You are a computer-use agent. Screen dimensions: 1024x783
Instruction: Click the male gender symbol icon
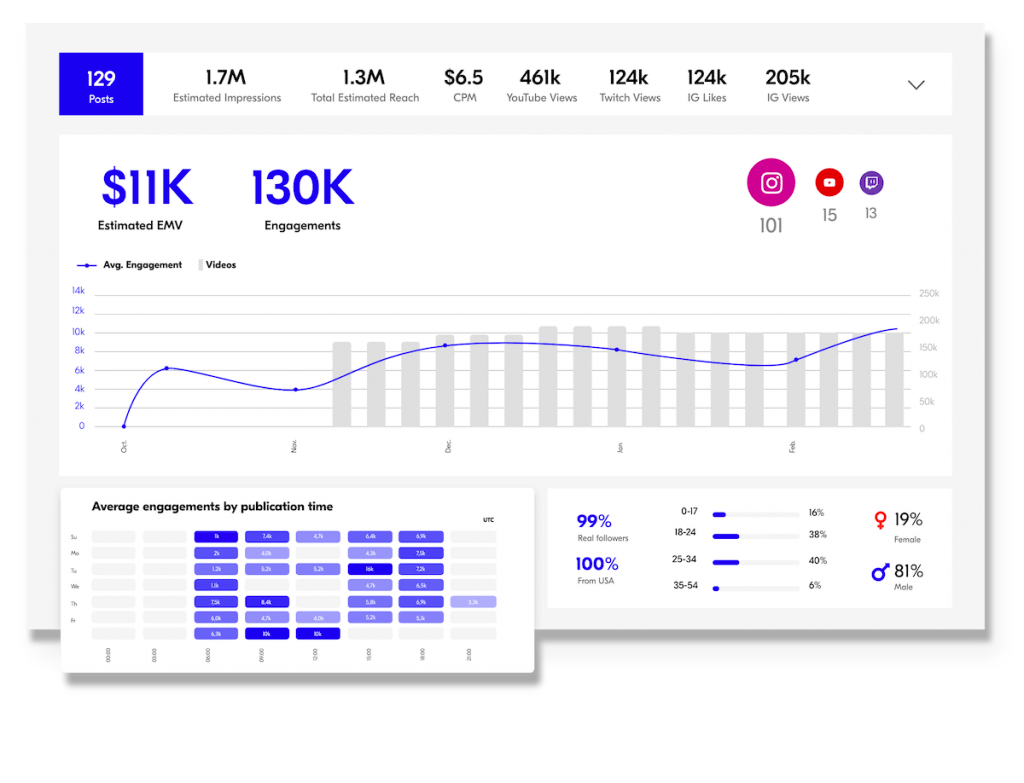(x=880, y=572)
